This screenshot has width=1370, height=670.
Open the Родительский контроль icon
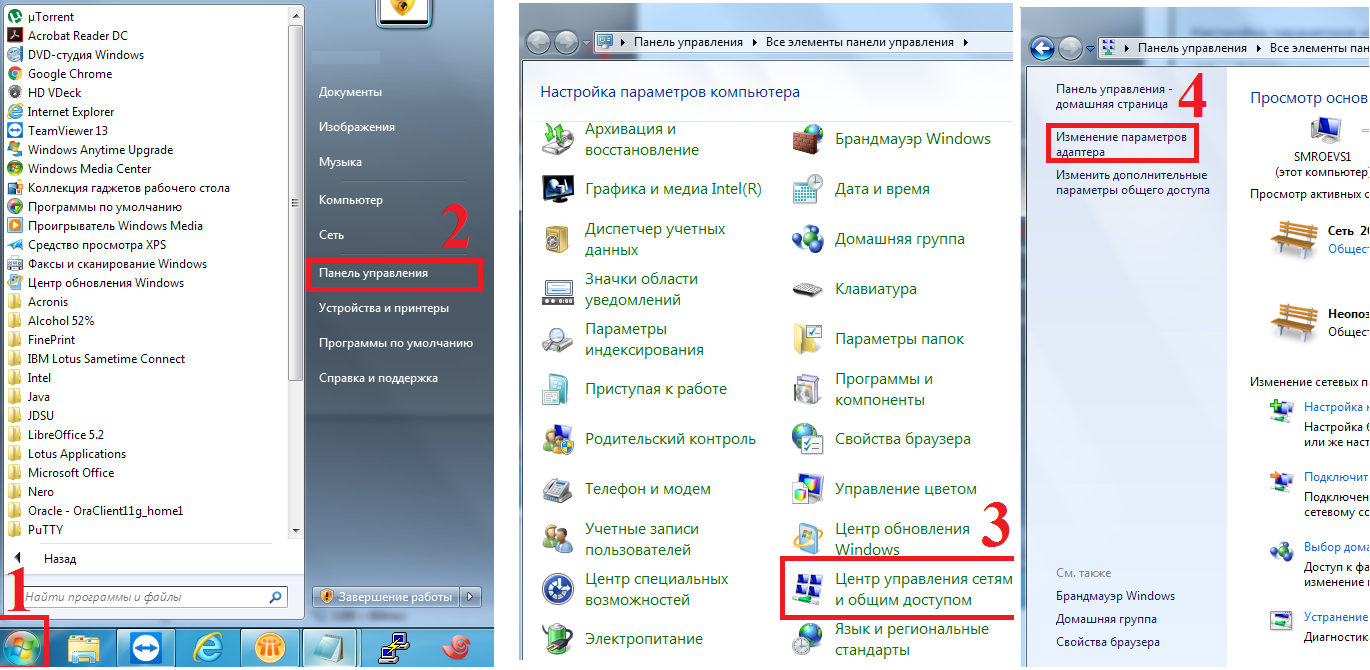[x=557, y=439]
